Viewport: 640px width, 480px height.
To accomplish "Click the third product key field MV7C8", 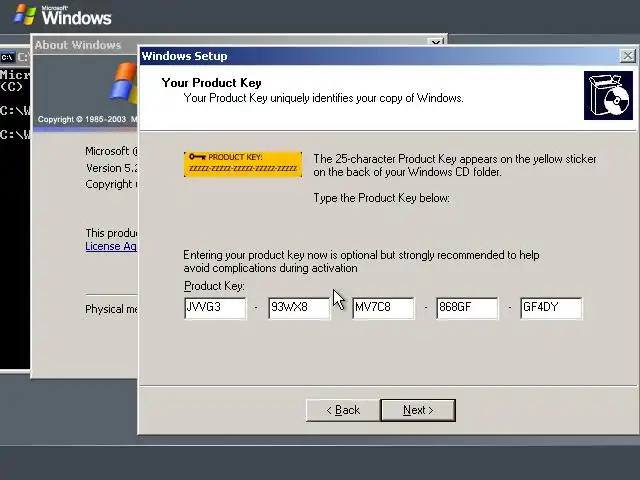I will [383, 308].
